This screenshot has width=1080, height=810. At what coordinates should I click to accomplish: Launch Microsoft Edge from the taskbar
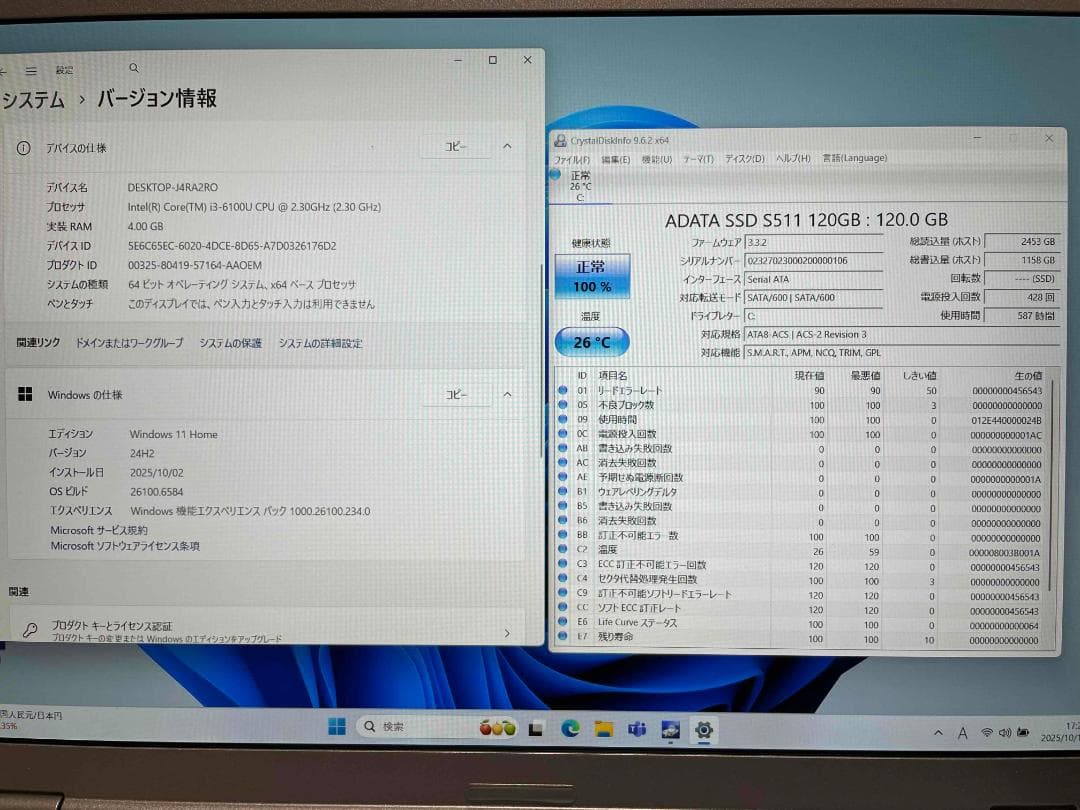click(570, 728)
